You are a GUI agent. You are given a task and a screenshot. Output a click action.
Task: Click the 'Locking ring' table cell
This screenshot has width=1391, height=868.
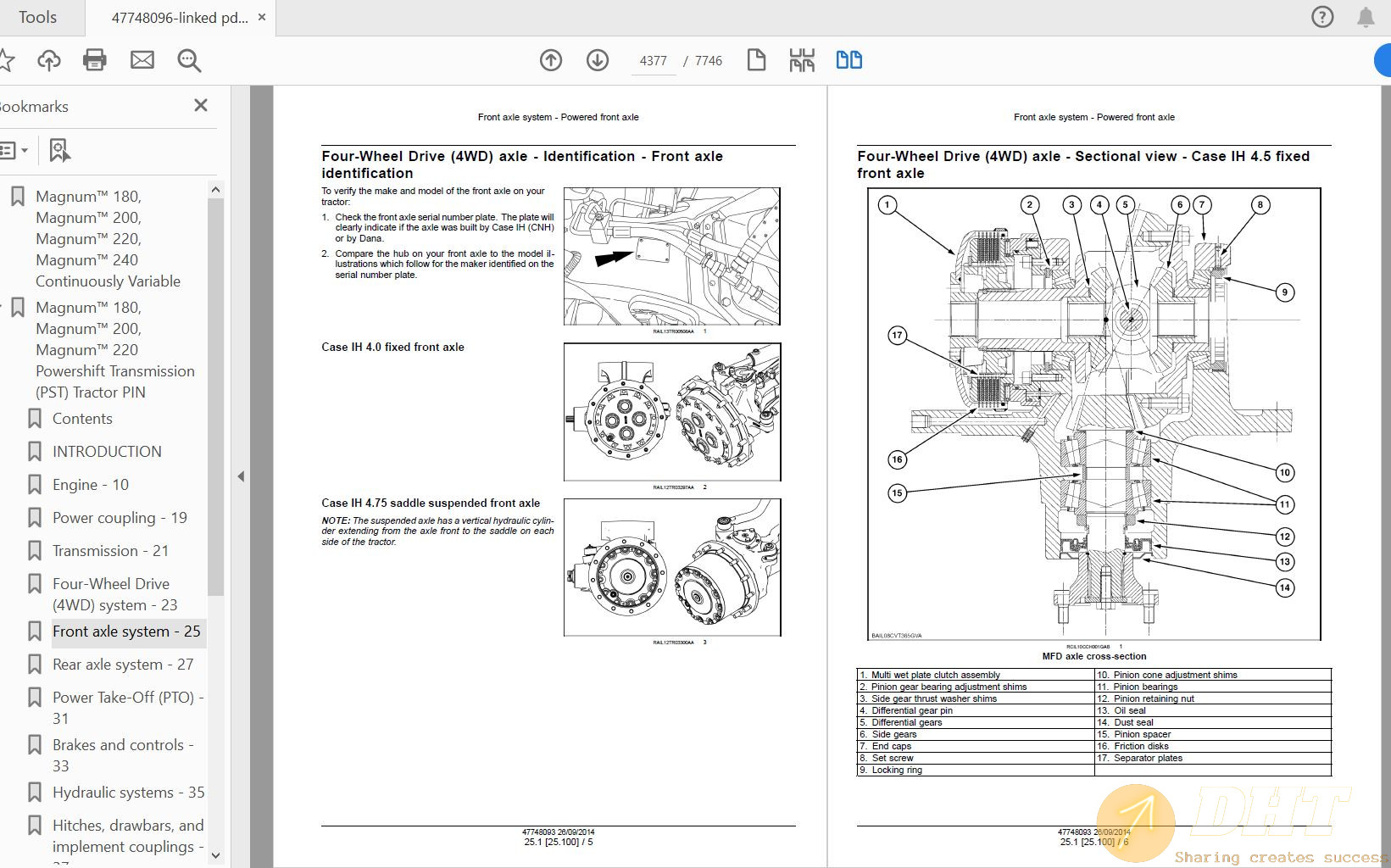click(976, 770)
